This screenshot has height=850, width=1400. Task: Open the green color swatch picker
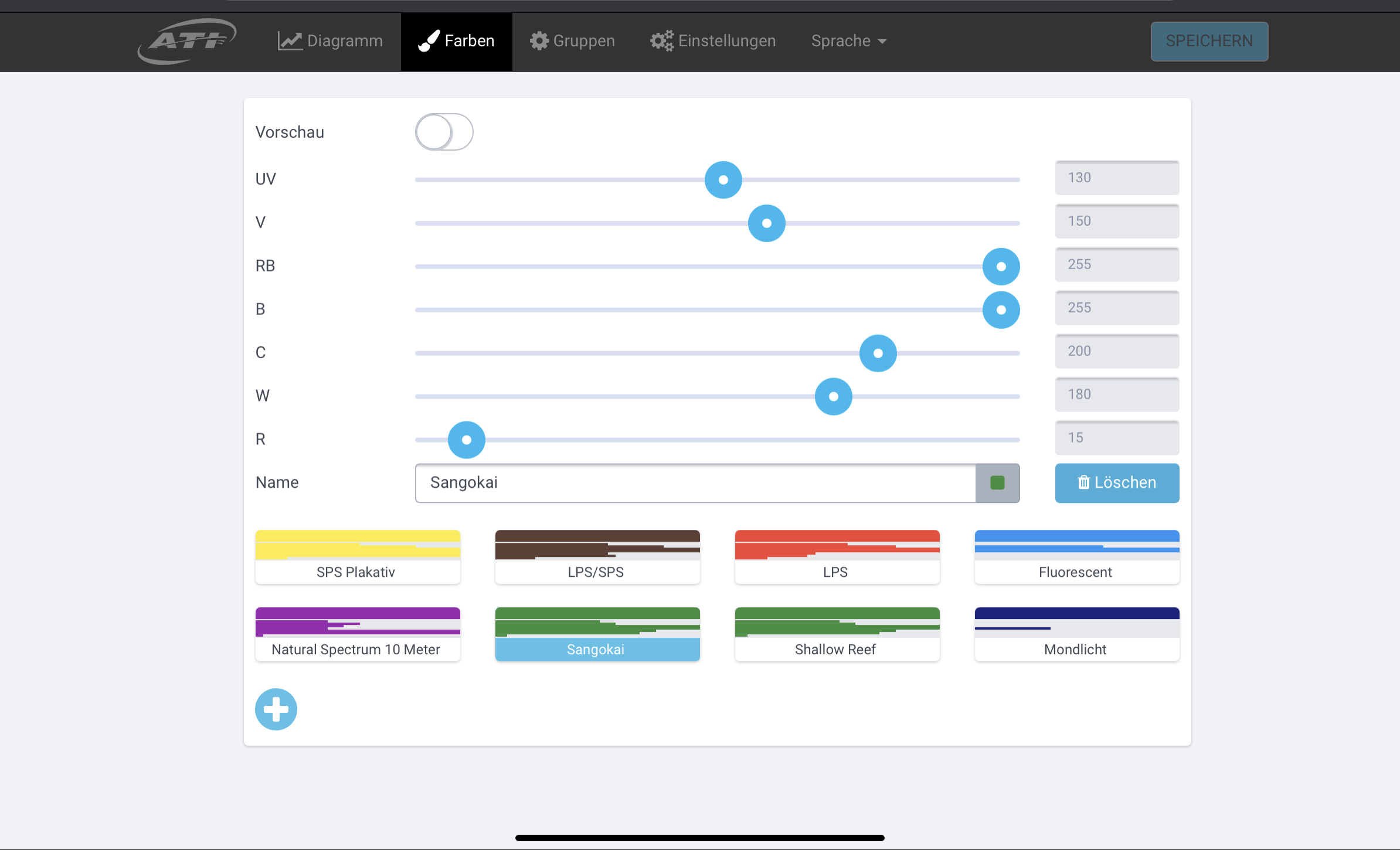click(997, 483)
